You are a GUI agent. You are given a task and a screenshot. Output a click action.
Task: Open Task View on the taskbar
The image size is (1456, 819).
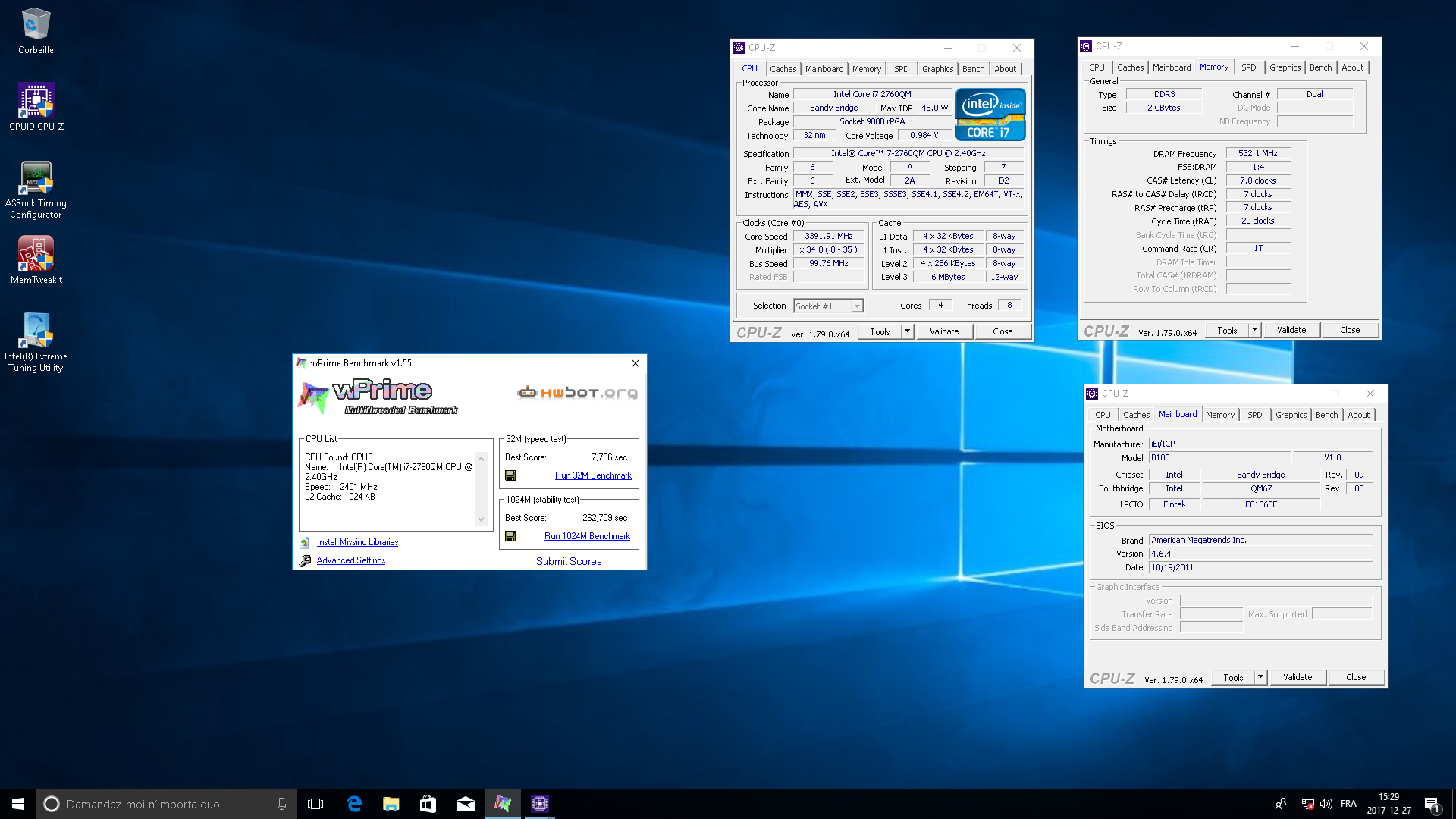coord(315,804)
